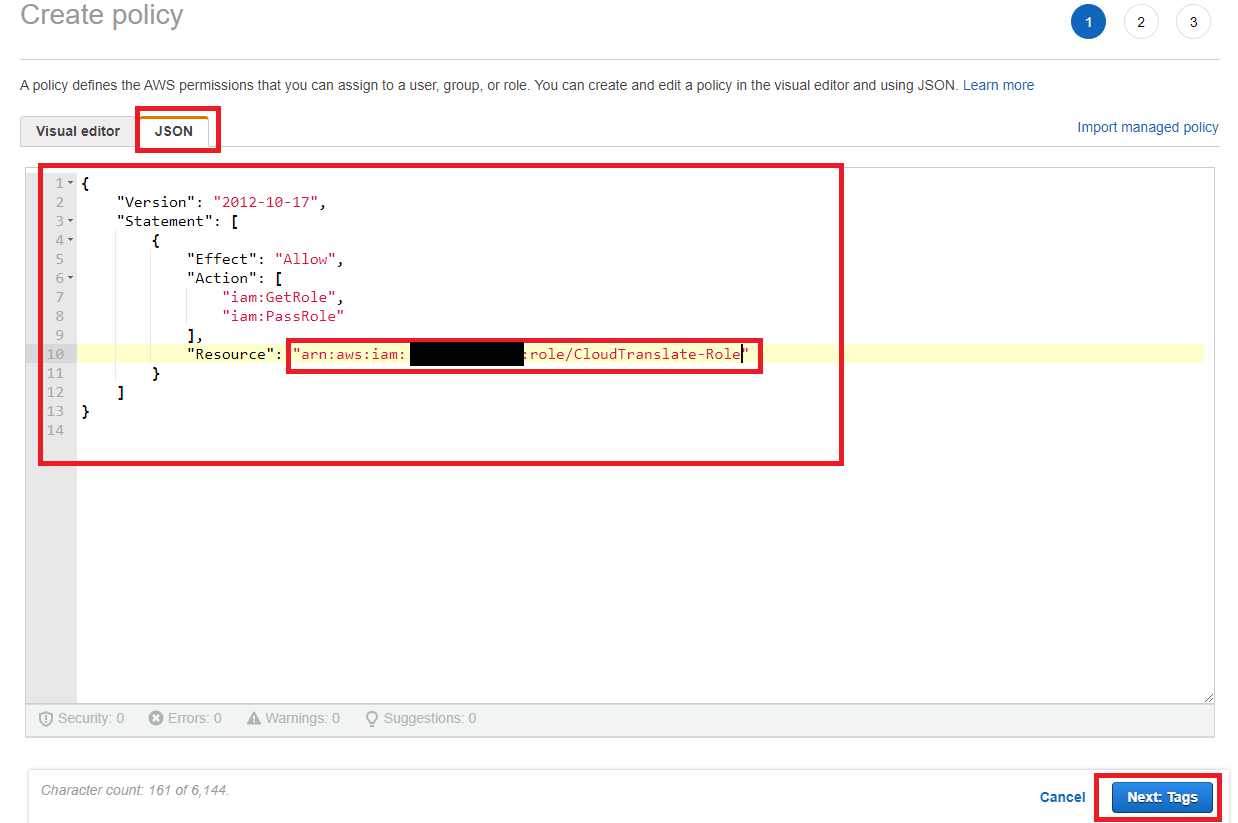Open the Learn more link
This screenshot has height=823, width=1238.
998,85
